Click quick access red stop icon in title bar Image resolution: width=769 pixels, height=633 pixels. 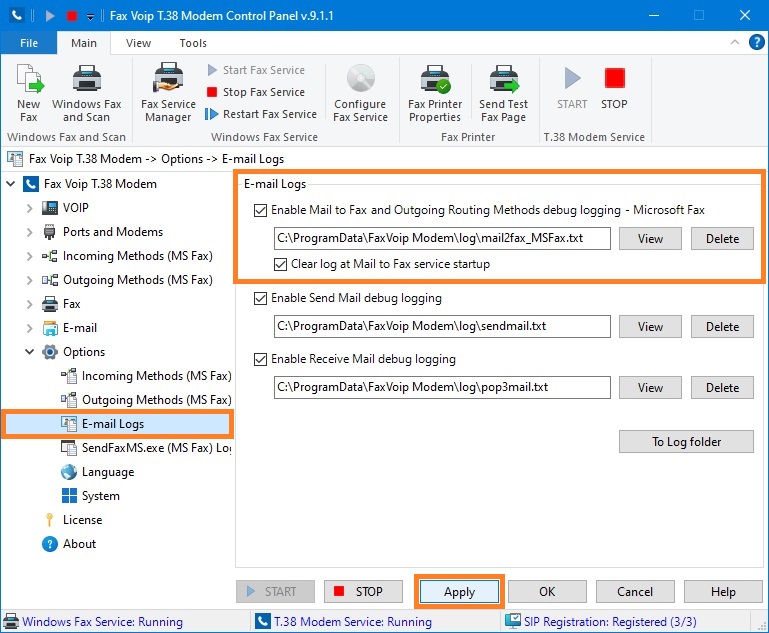coord(72,16)
